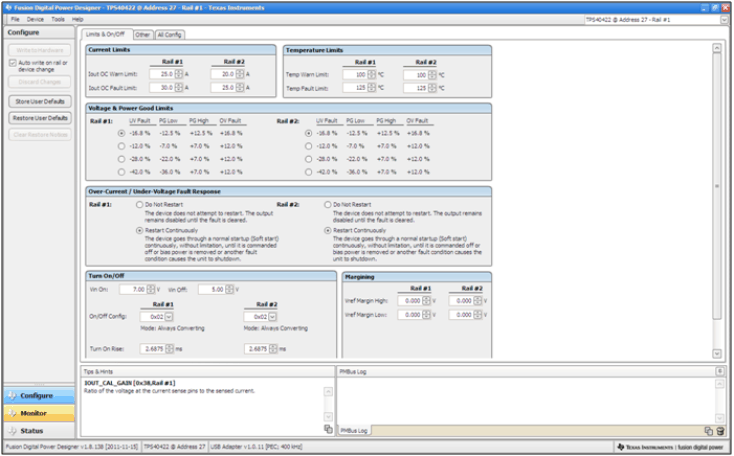
Task: Click the application icon in title bar
Action: 8,8
